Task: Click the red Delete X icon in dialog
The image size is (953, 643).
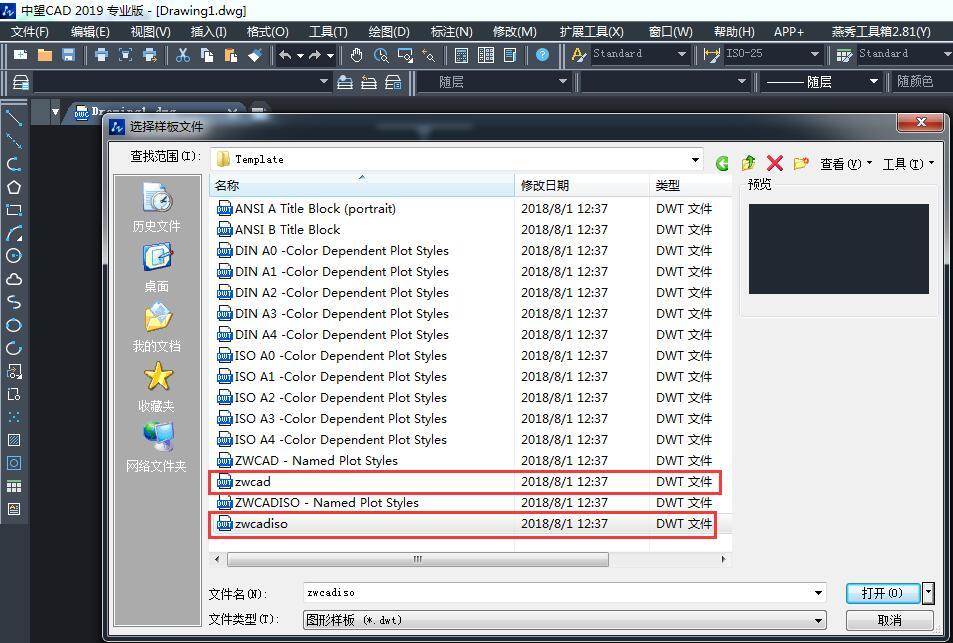Action: (774, 163)
